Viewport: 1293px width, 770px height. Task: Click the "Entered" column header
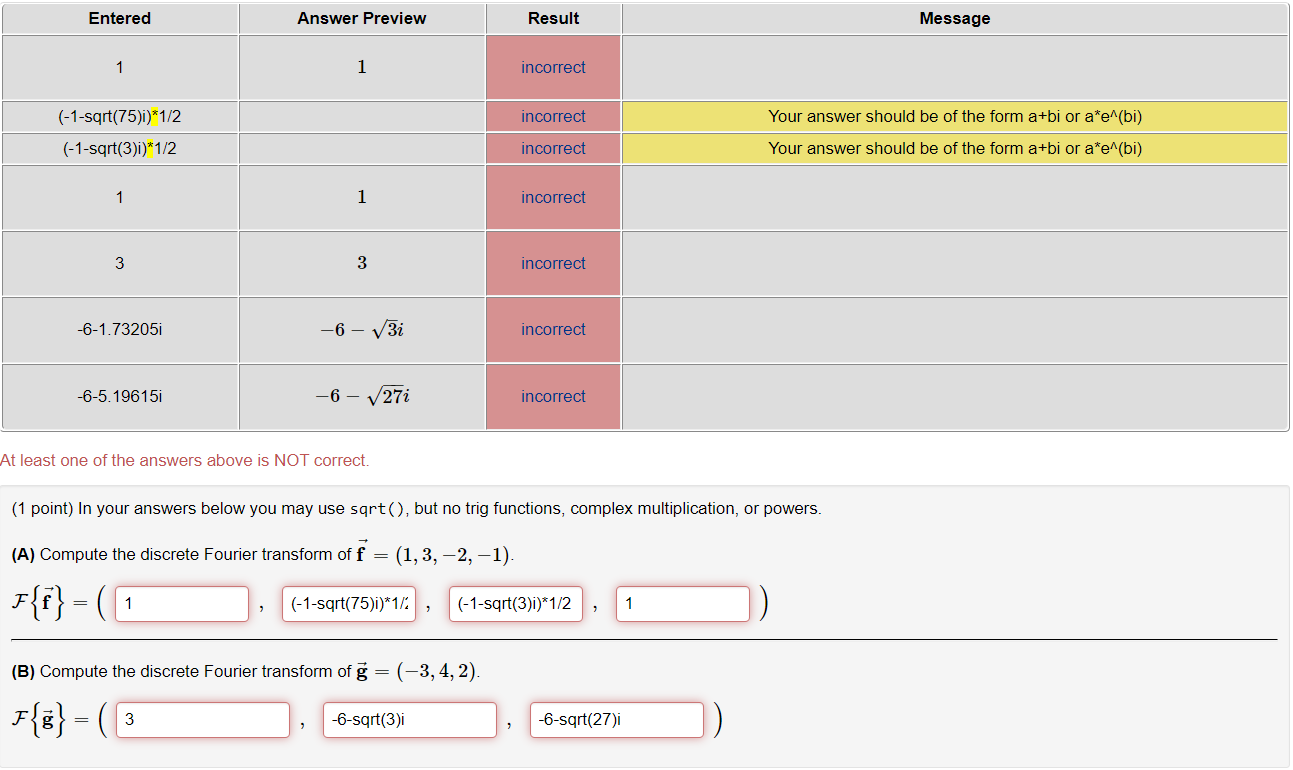tap(119, 18)
